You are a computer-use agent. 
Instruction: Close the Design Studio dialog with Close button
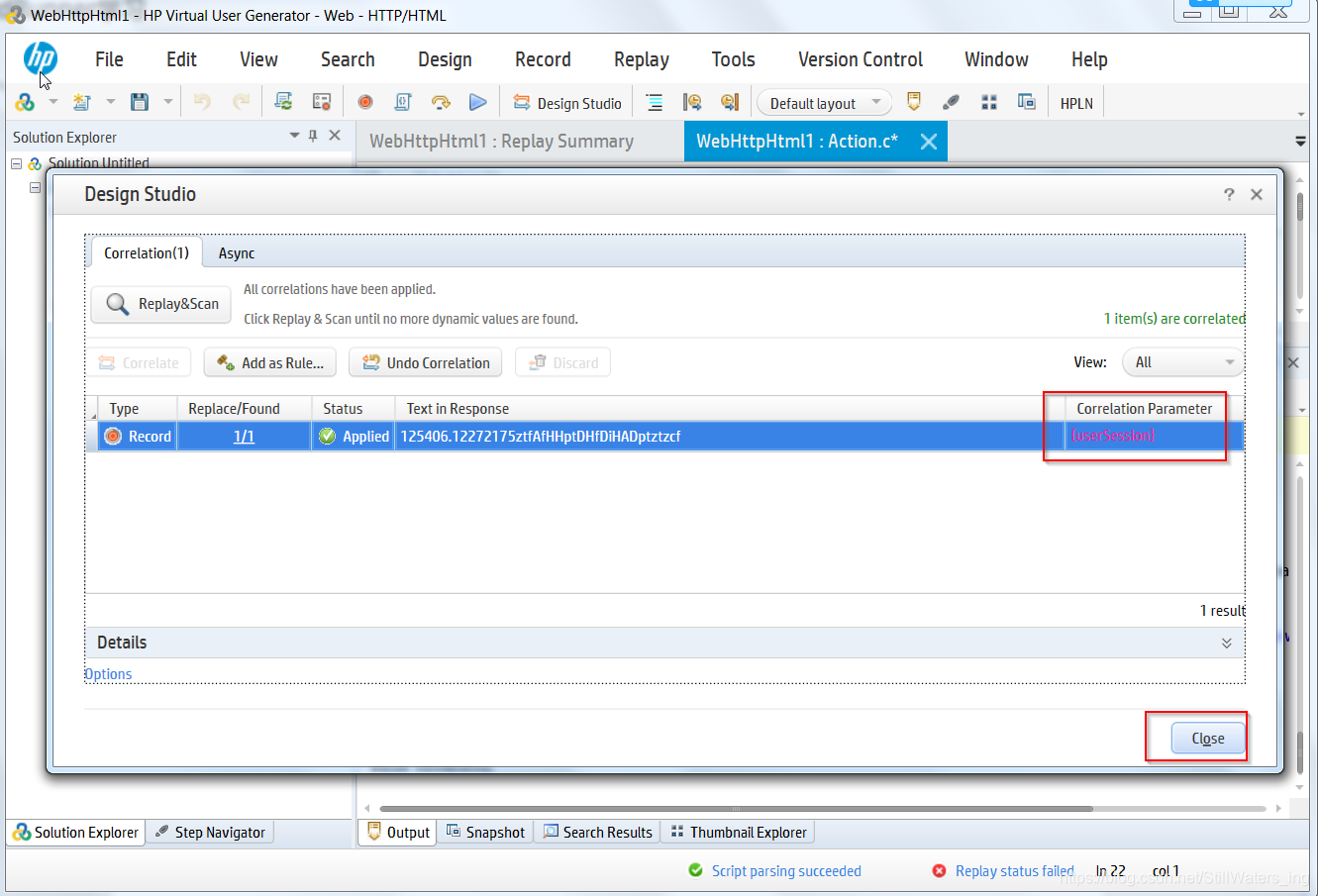pos(1208,739)
